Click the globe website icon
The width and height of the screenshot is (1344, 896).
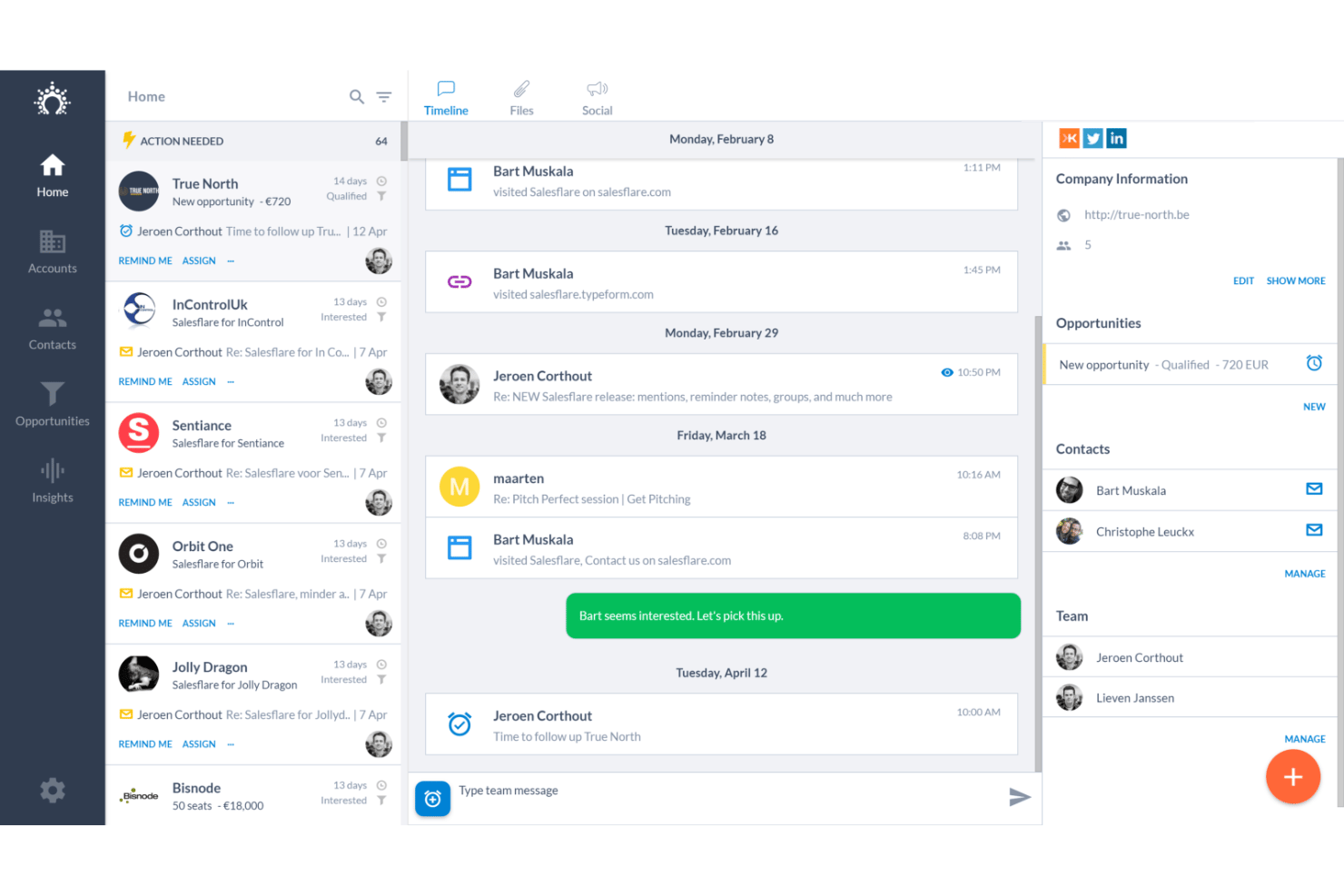[1063, 215]
